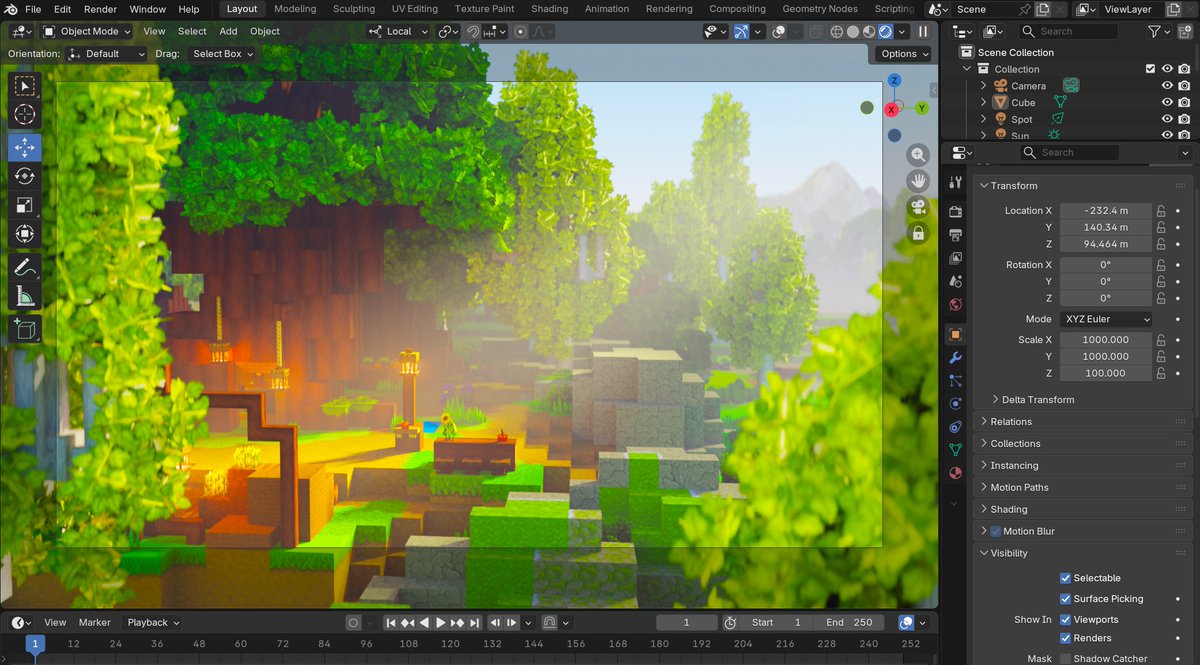Activate the Transform tool
Screen dimensions: 1200x665
coord(25,234)
